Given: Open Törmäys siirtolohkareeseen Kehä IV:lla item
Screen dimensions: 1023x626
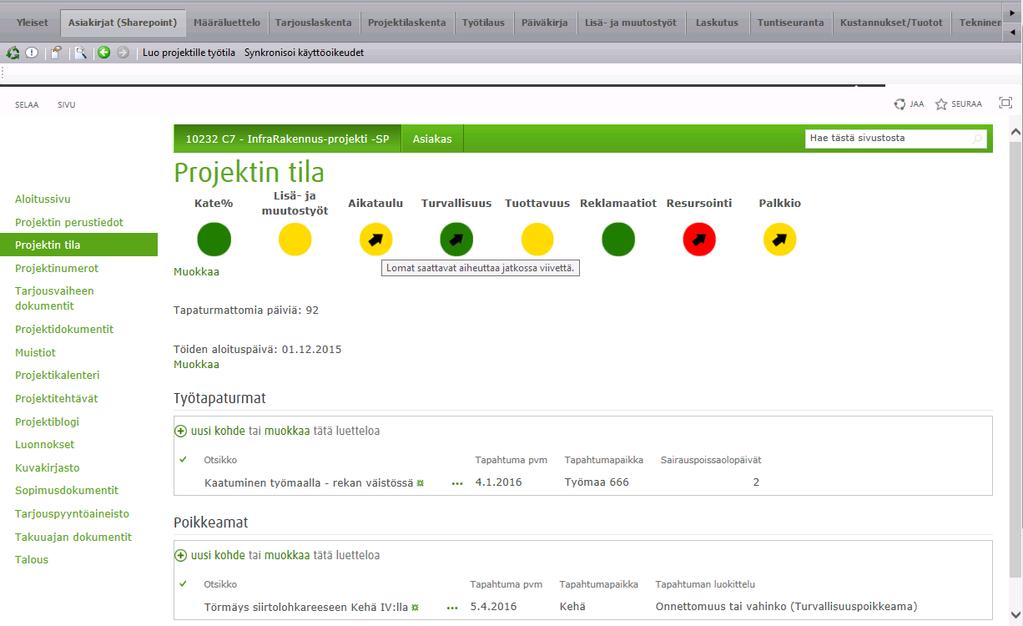Looking at the screenshot, I should click(306, 607).
